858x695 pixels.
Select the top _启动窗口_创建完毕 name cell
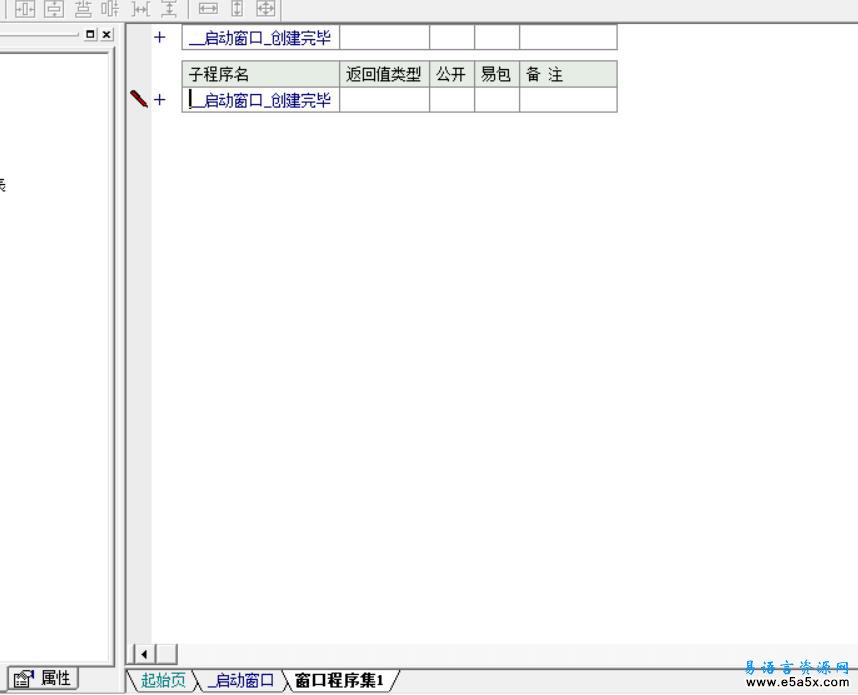tap(260, 37)
